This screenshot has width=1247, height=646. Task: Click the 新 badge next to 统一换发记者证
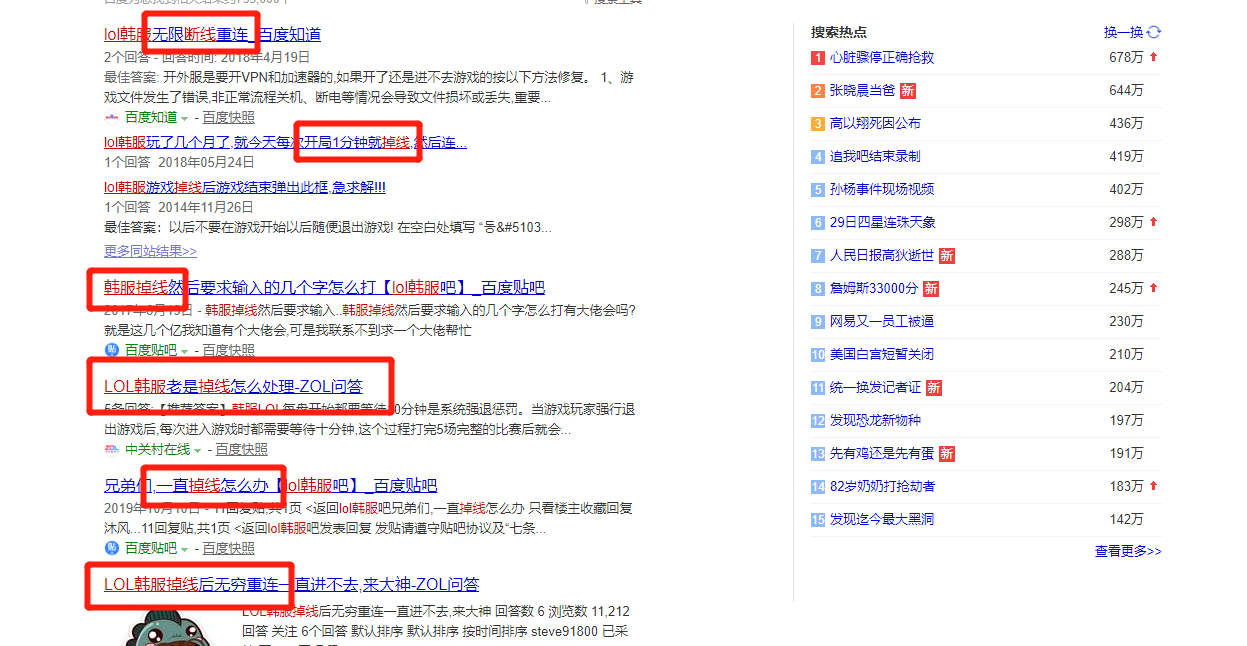934,388
